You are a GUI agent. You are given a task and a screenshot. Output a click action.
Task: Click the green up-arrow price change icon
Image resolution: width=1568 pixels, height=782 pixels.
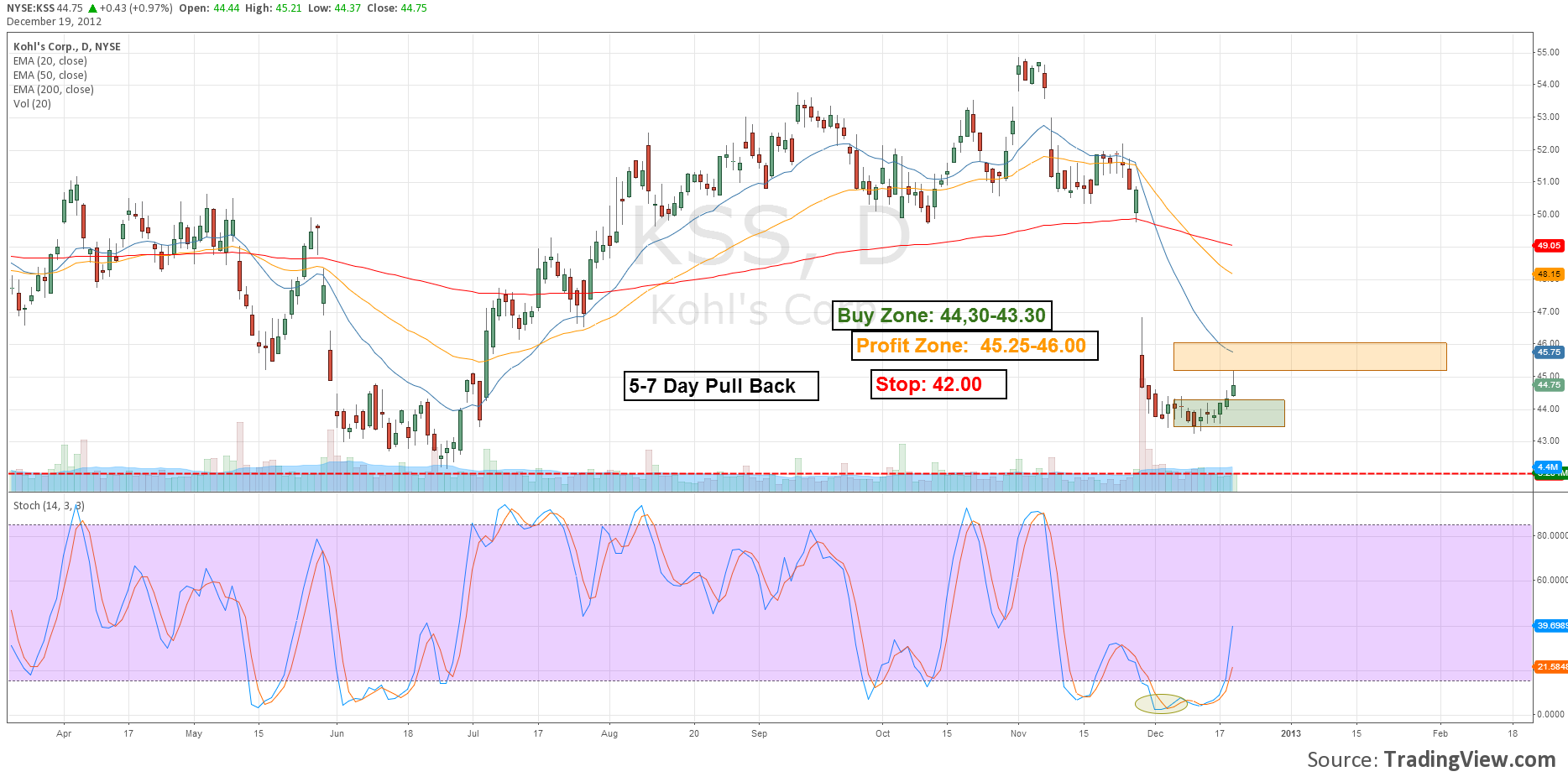point(93,8)
